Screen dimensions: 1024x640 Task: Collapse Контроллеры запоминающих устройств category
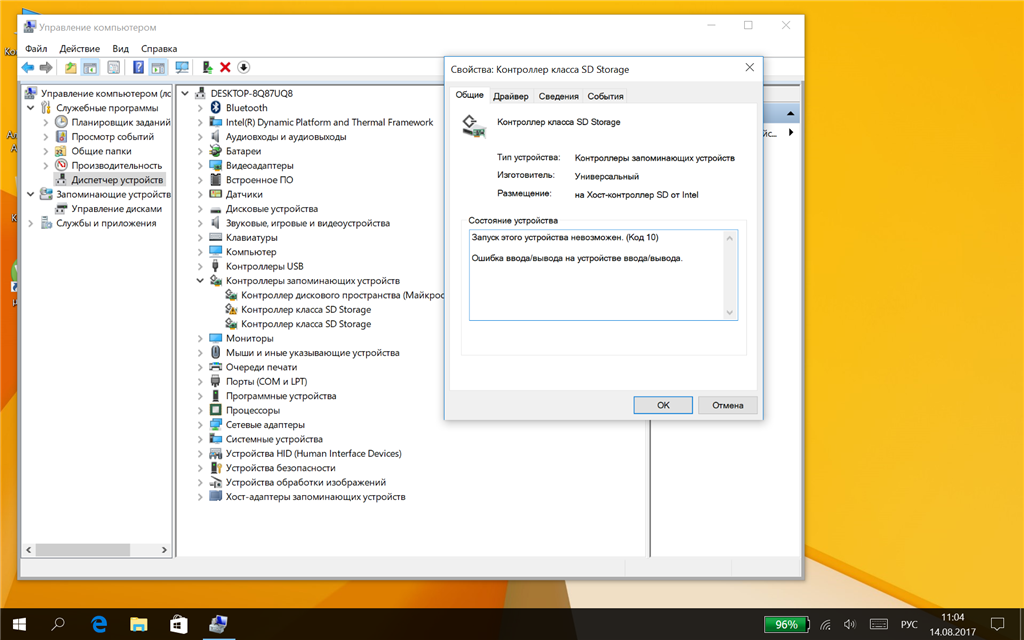200,280
